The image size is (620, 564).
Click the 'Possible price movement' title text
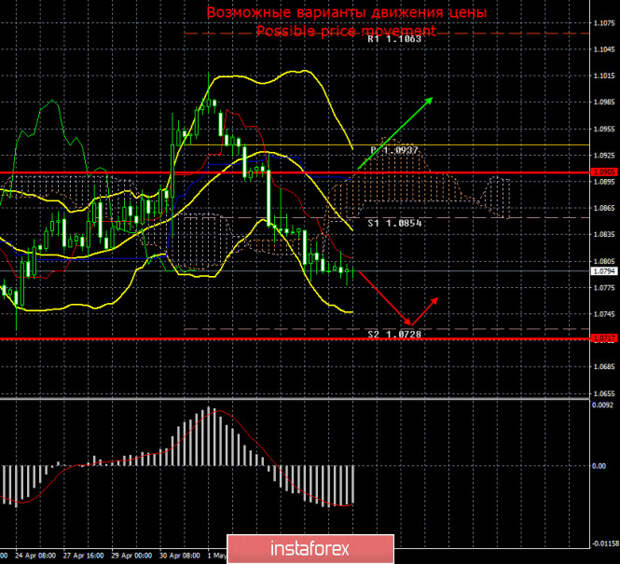tap(346, 30)
